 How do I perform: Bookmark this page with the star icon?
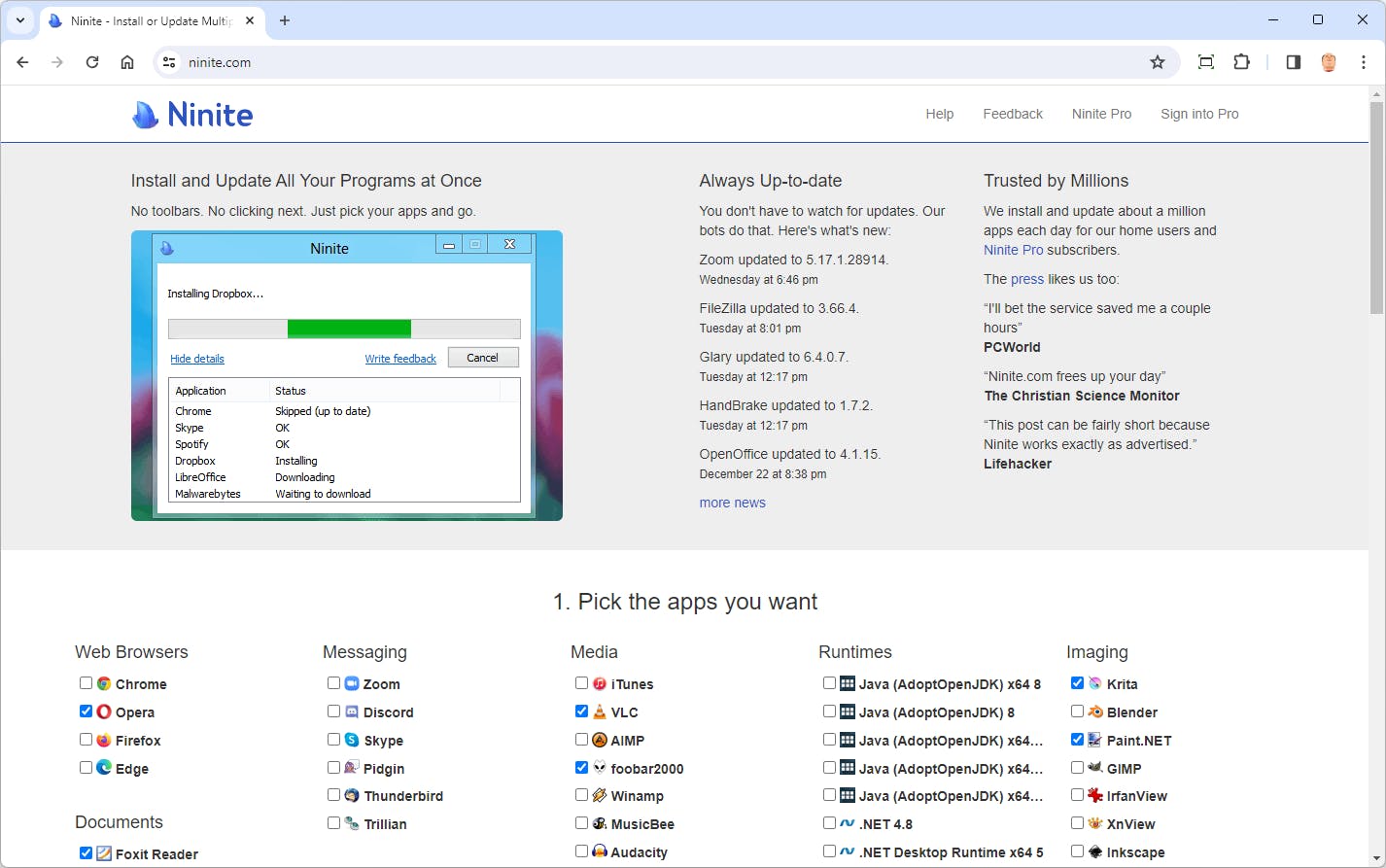click(1157, 62)
